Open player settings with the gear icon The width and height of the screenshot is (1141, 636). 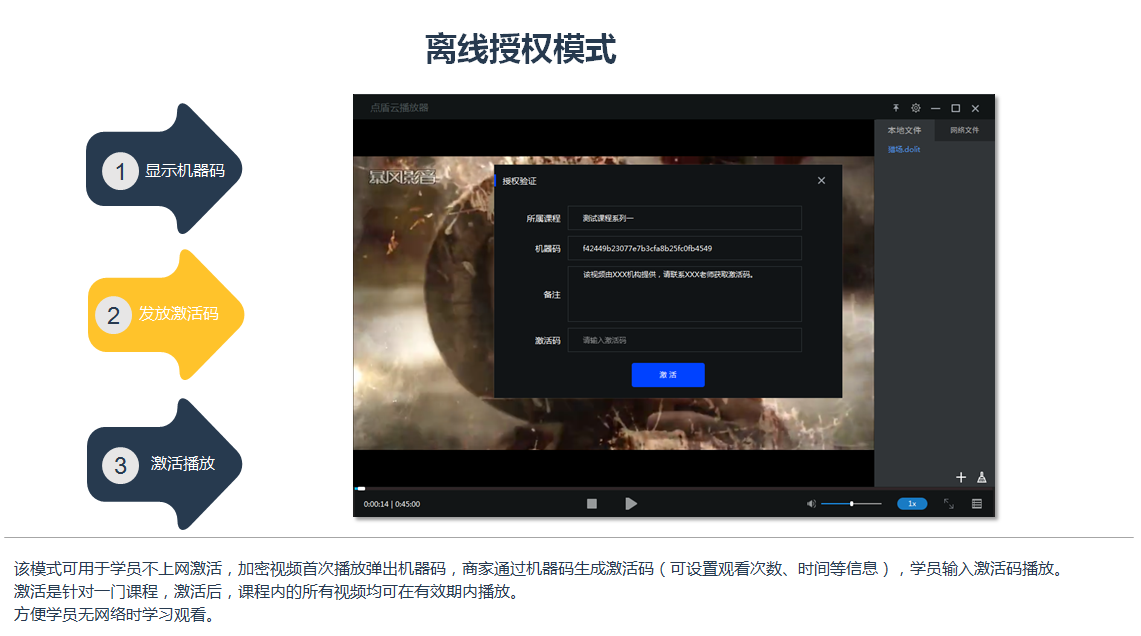click(916, 108)
